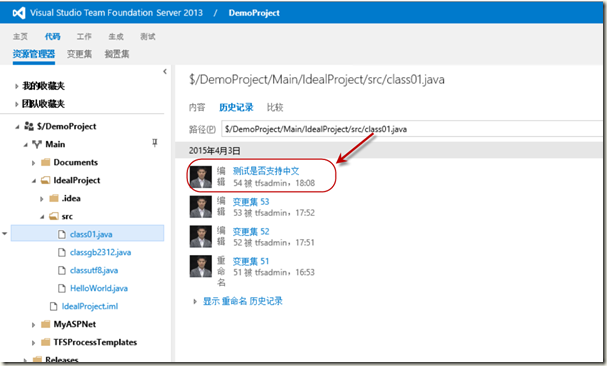Click the avatar of changeset 53
This screenshot has width=607, height=366.
(x=201, y=207)
